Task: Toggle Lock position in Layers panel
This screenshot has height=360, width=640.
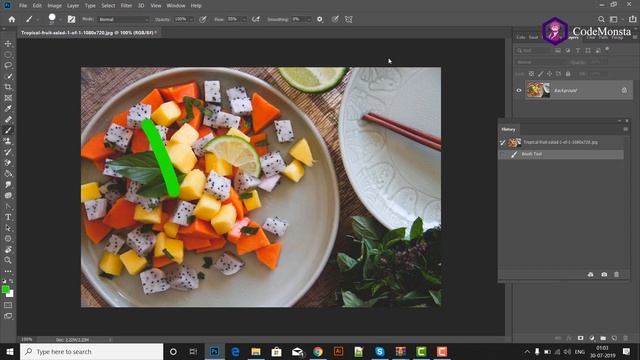Action: [x=549, y=74]
